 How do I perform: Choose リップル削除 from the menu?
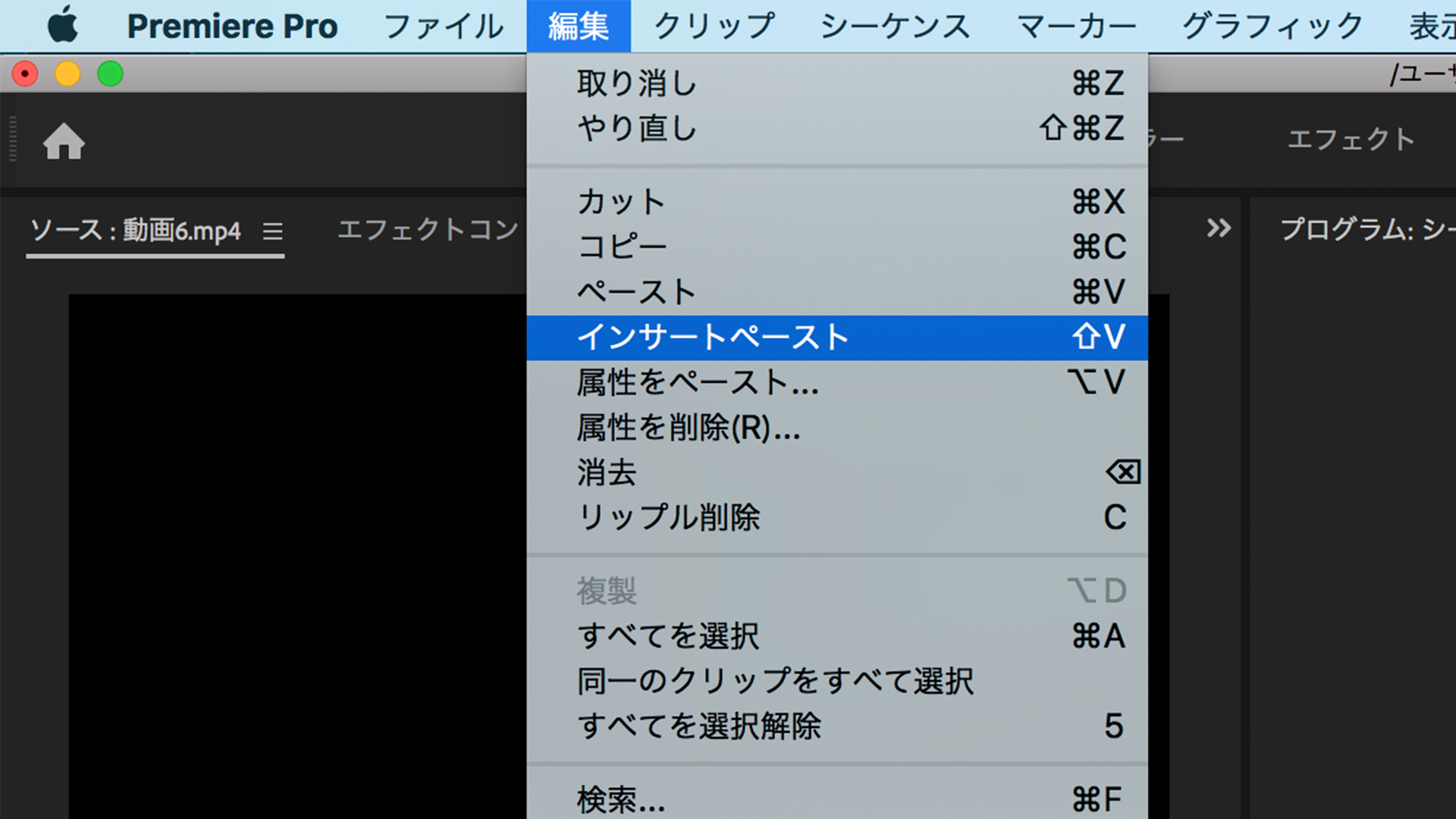click(x=669, y=517)
